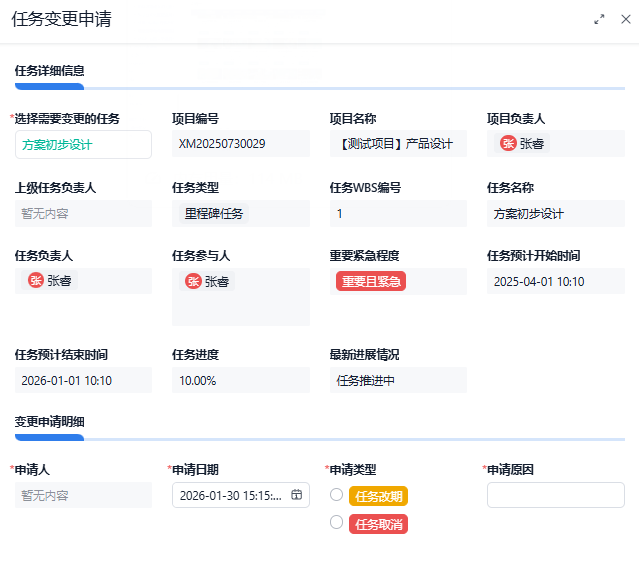Click the 任务名称 value 方案初步设计

tap(529, 214)
